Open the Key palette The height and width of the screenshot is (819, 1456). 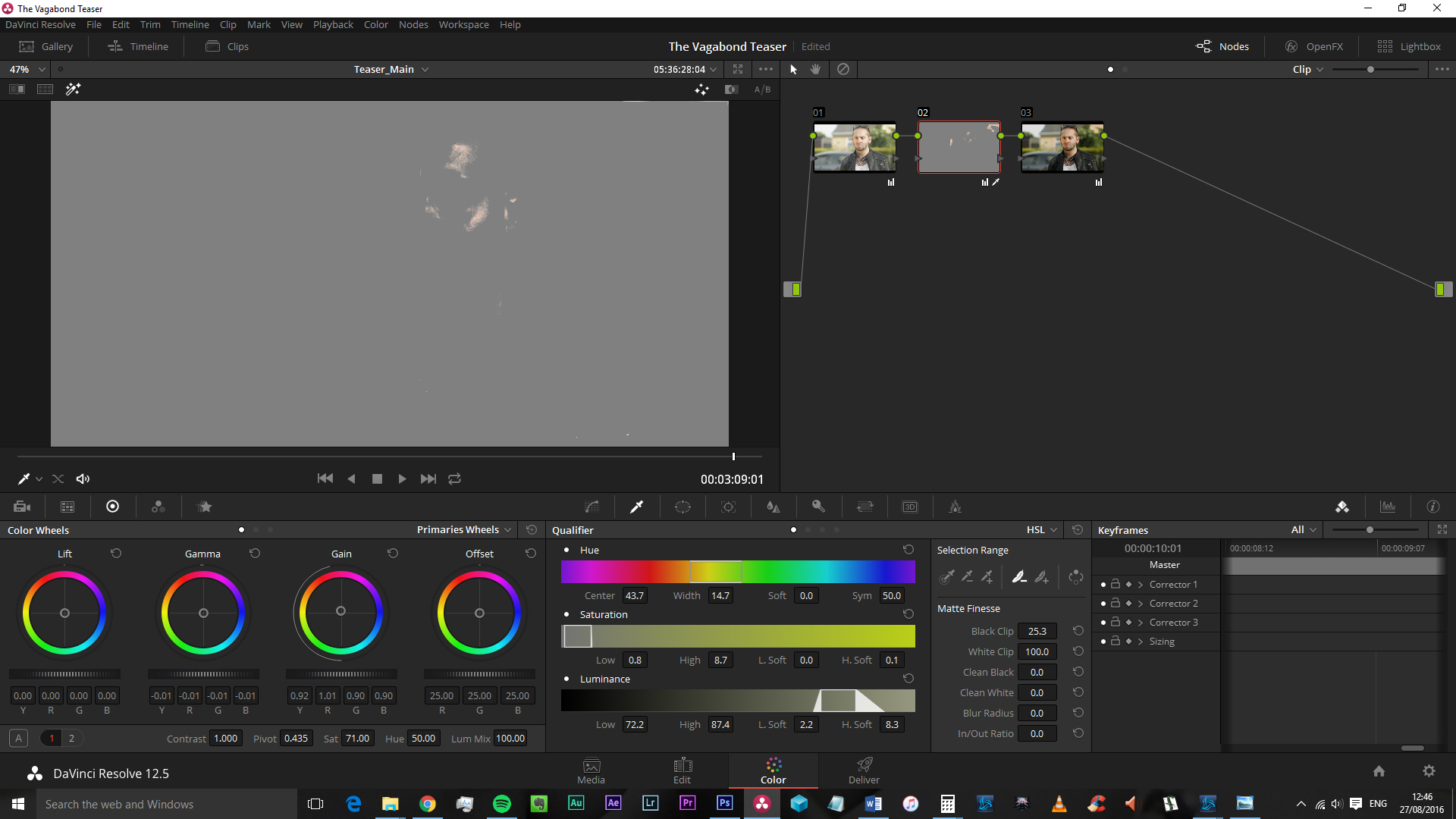[x=819, y=507]
